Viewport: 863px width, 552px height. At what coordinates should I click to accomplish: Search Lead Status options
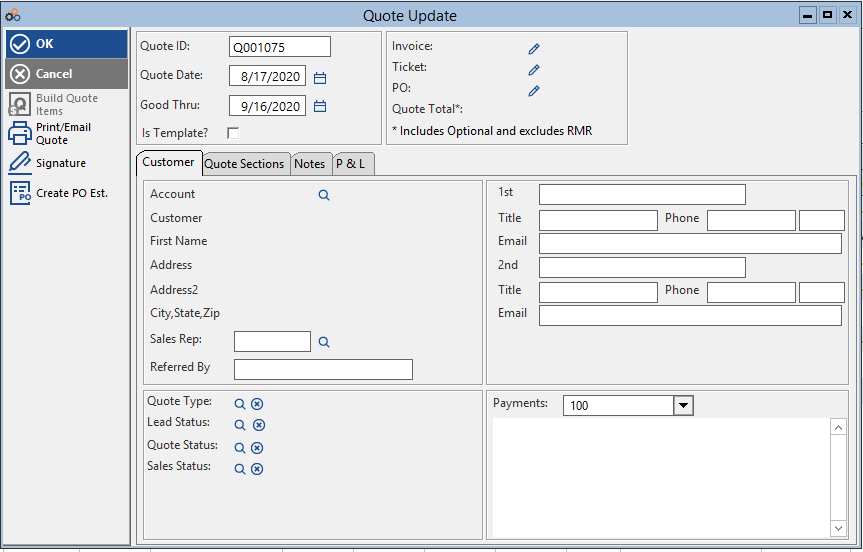coord(240,425)
